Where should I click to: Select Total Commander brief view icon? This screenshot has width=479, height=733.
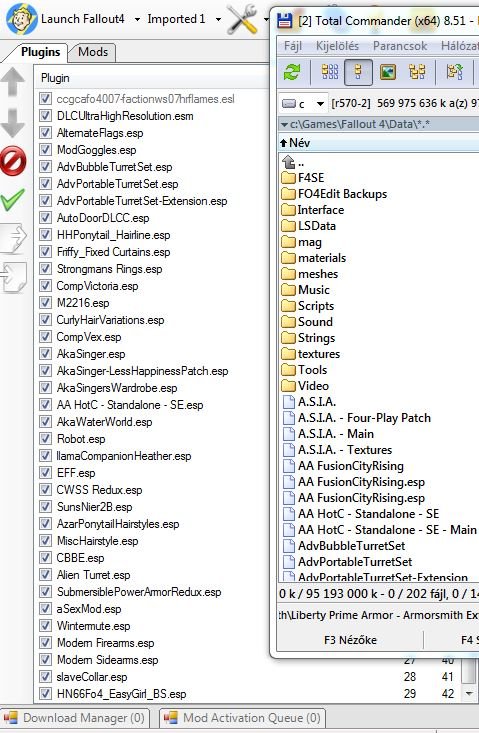click(x=330, y=72)
